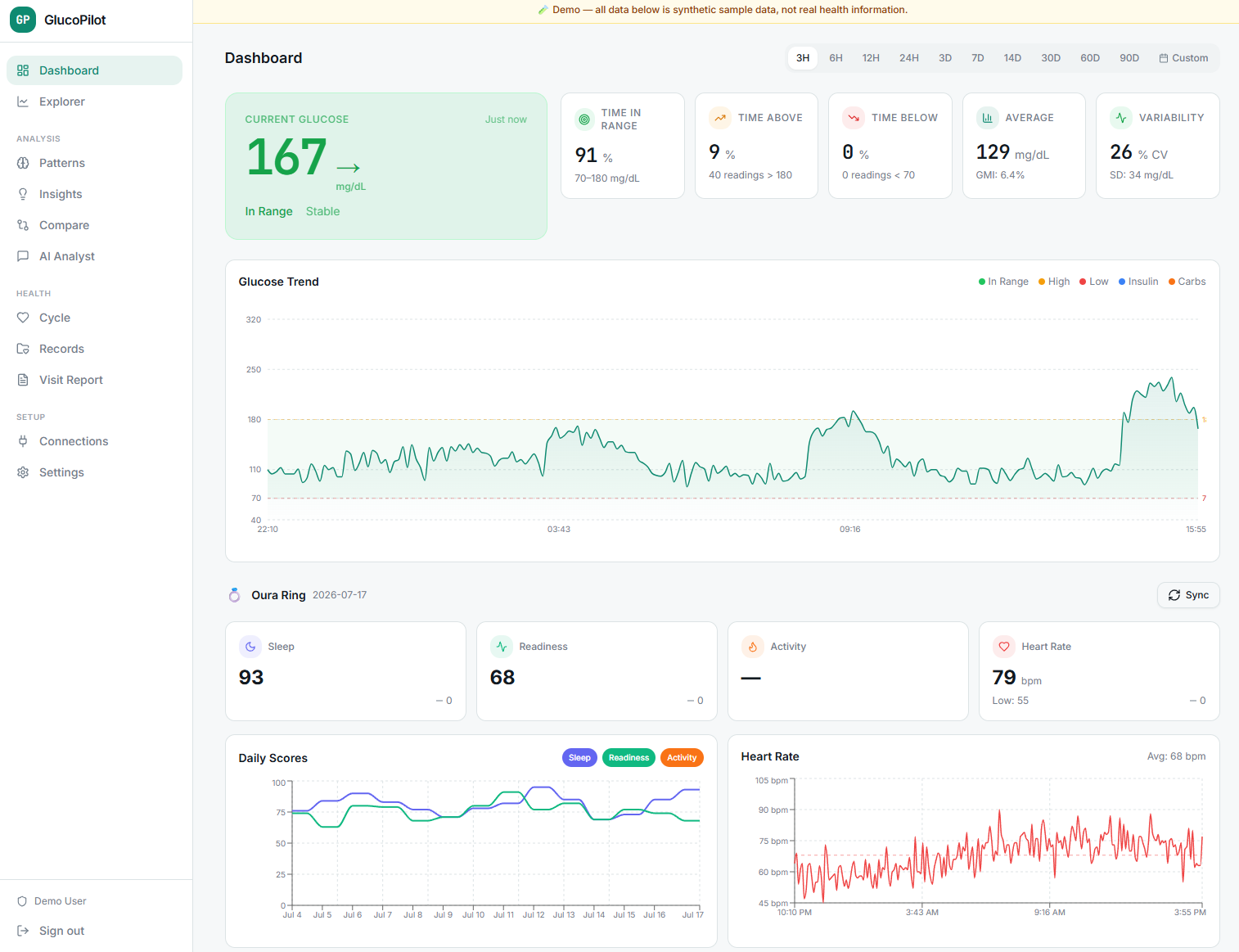Click the Current Glucose 167 card
The height and width of the screenshot is (952, 1239).
click(x=386, y=166)
